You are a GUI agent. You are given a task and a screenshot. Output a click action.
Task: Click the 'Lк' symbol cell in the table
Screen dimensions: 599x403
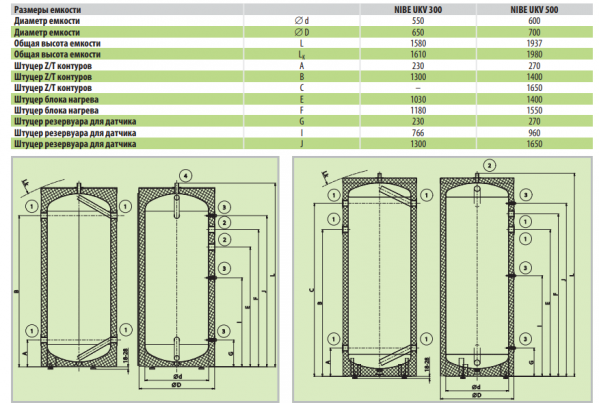pos(302,55)
